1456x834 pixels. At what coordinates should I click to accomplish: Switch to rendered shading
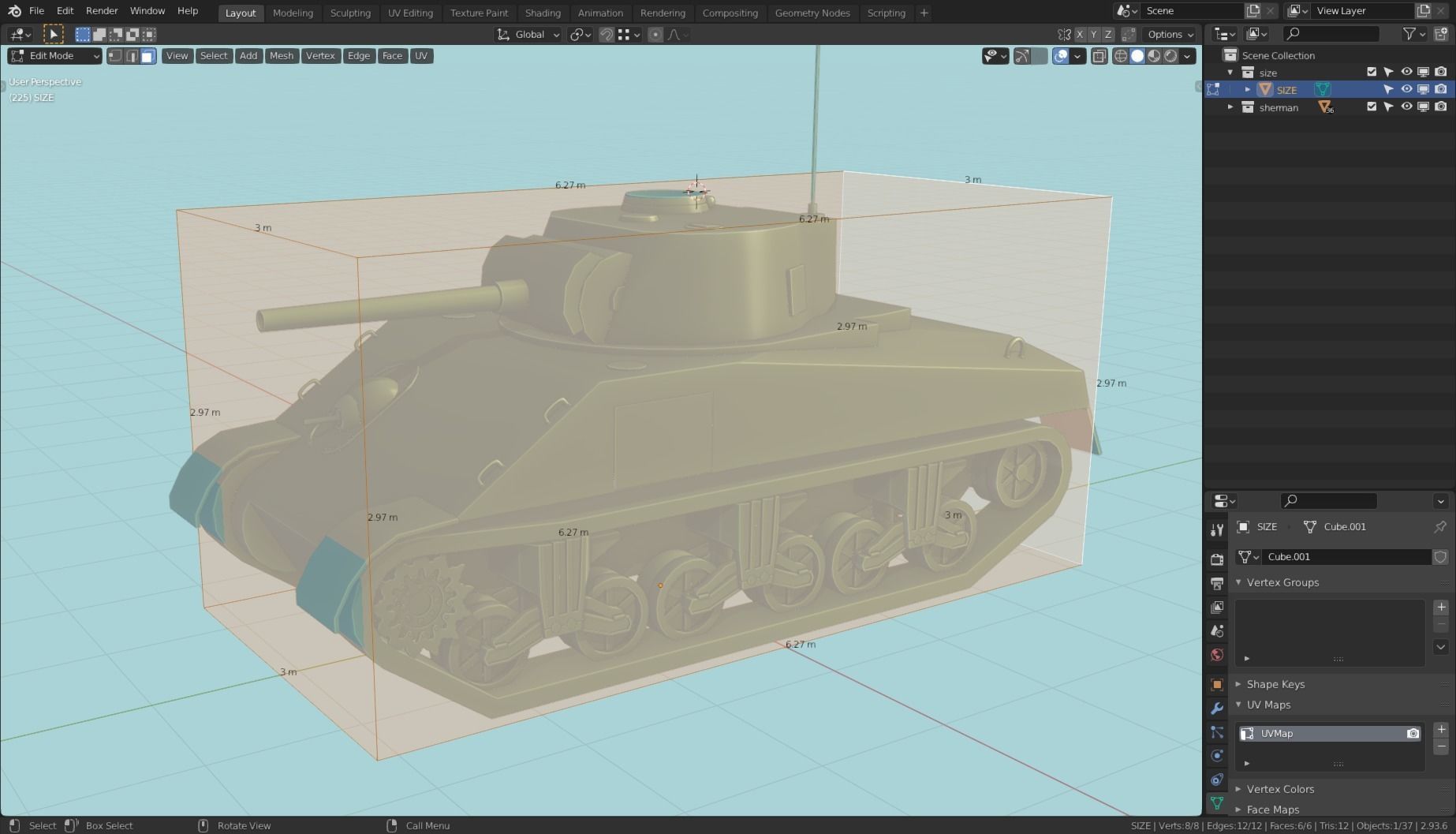pos(1170,56)
